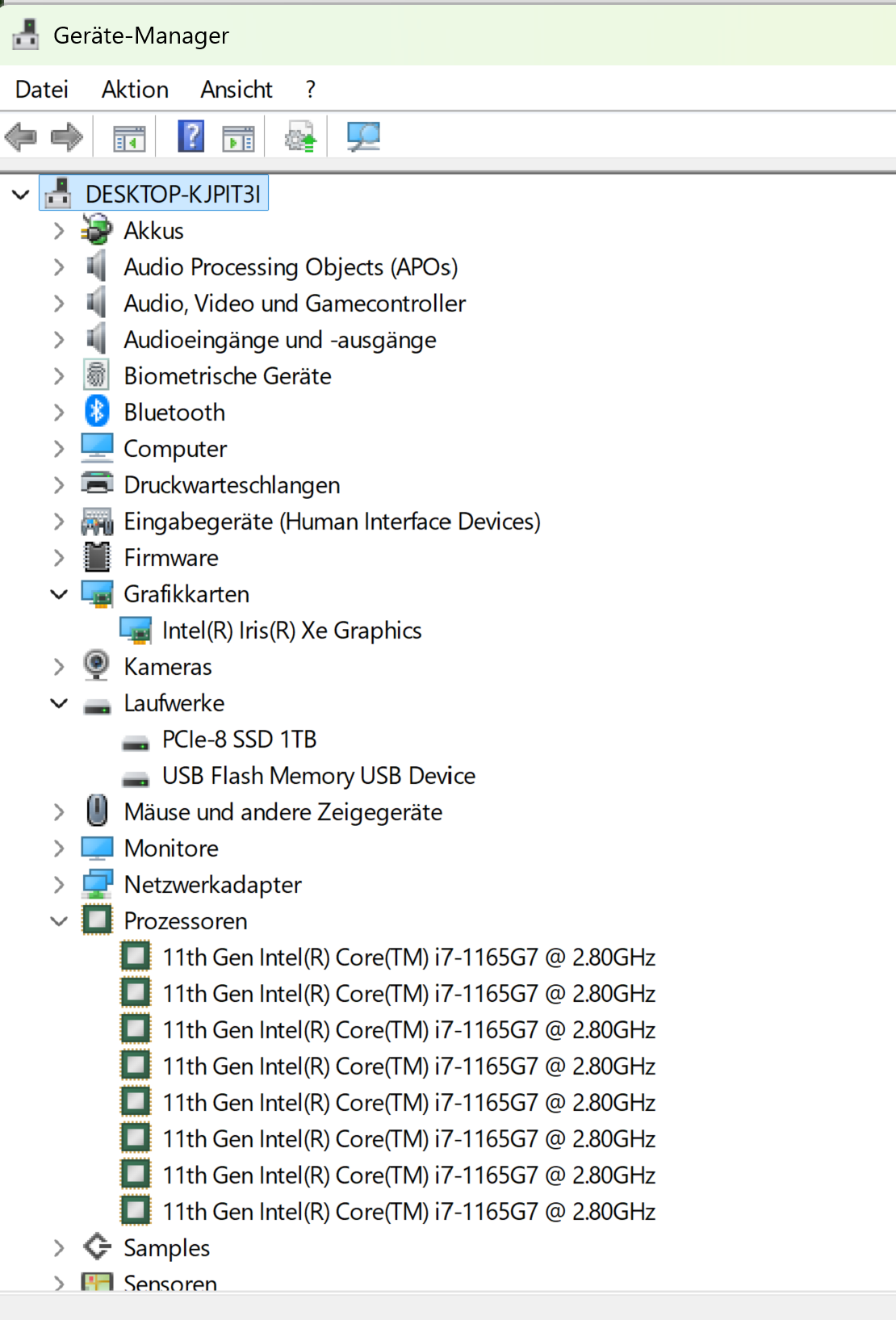The width and height of the screenshot is (896, 1320).
Task: Click the scan for hardware changes icon
Action: pyautogui.click(x=363, y=136)
